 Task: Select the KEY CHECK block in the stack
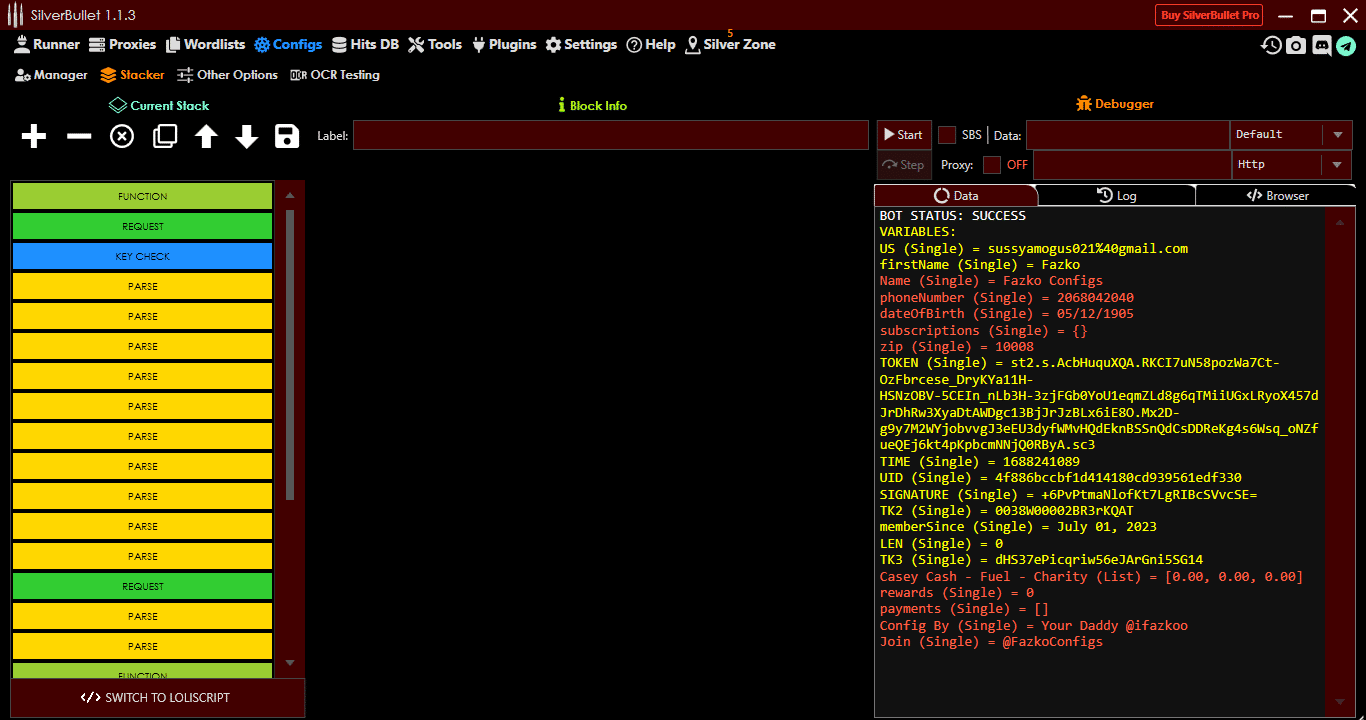coord(141,256)
